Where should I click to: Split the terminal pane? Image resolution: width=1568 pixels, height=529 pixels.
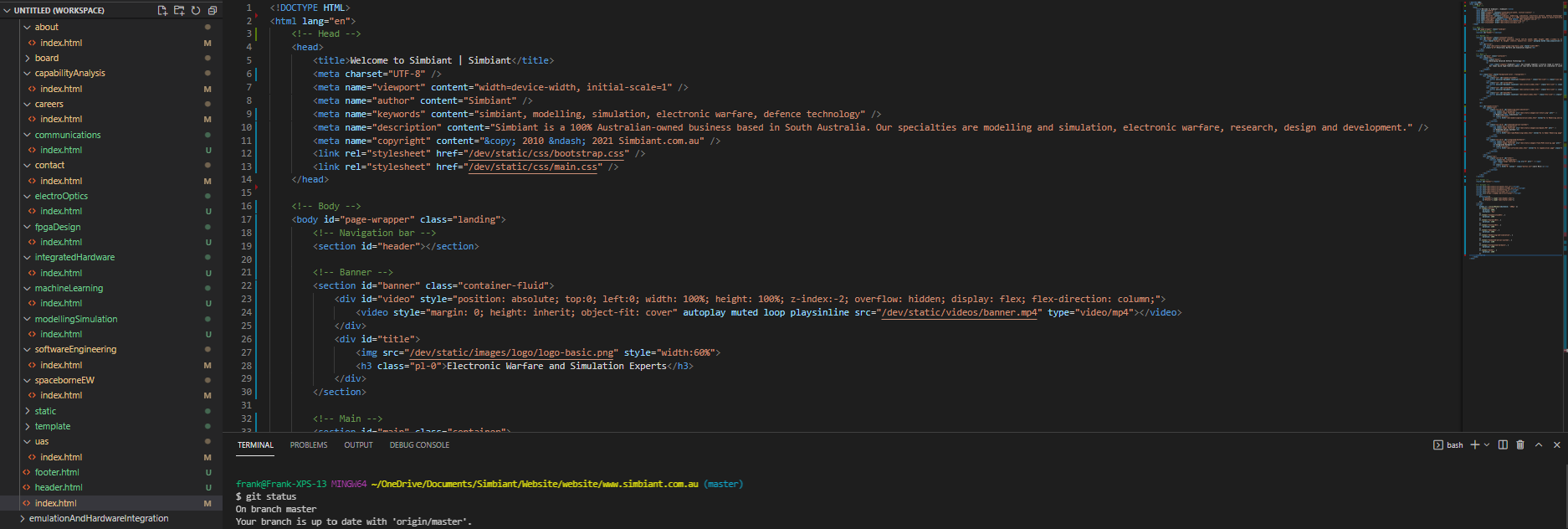(x=1503, y=445)
